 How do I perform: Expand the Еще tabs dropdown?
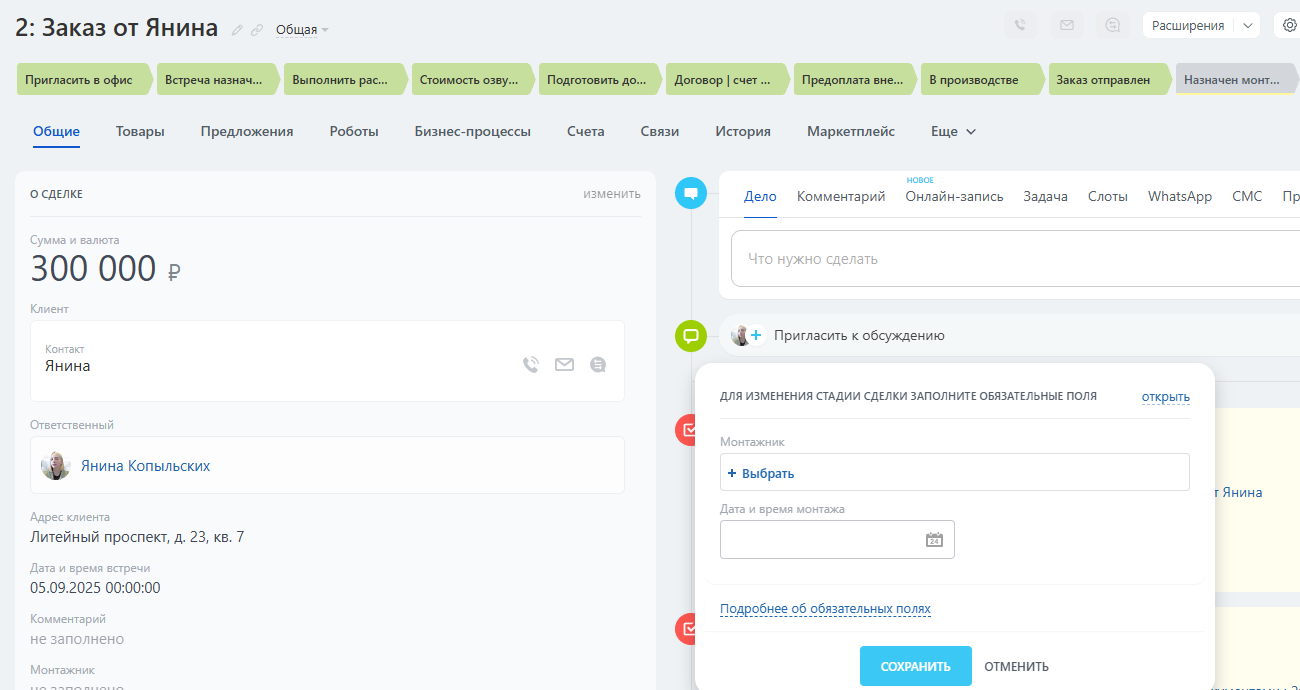[x=953, y=131]
